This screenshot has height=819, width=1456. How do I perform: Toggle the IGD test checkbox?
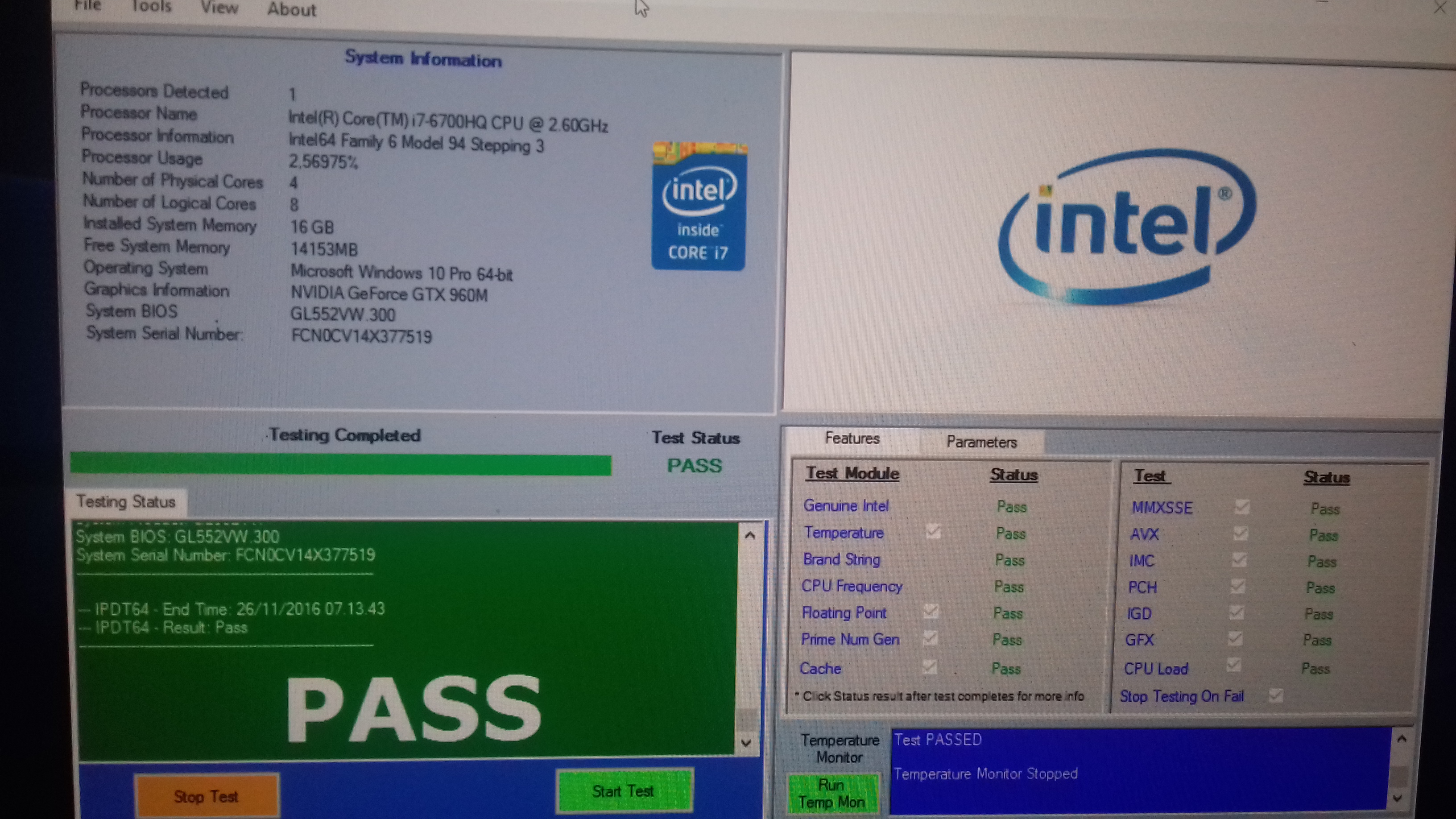coord(1237,612)
